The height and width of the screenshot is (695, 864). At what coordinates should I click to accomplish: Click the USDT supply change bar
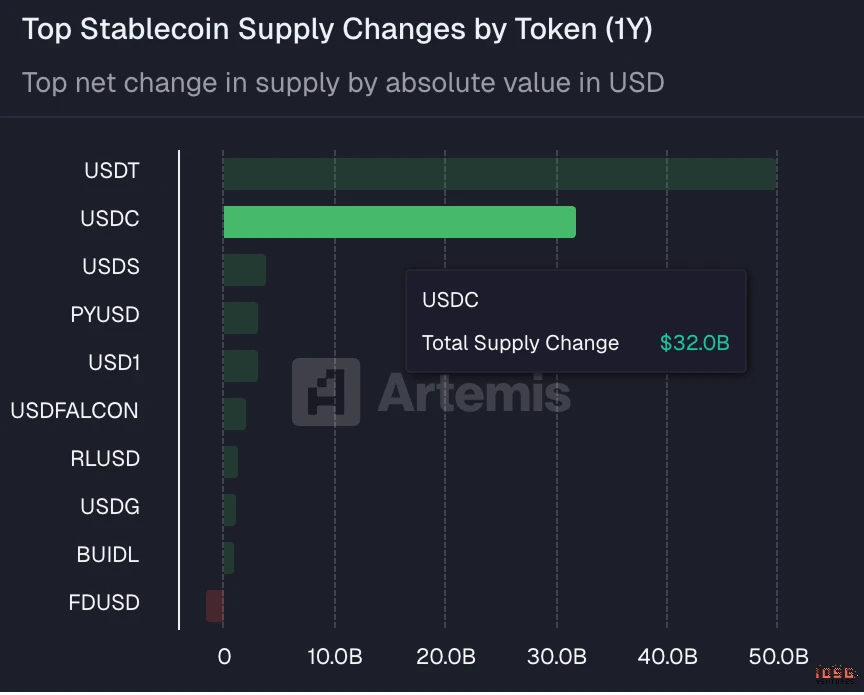coord(499,174)
